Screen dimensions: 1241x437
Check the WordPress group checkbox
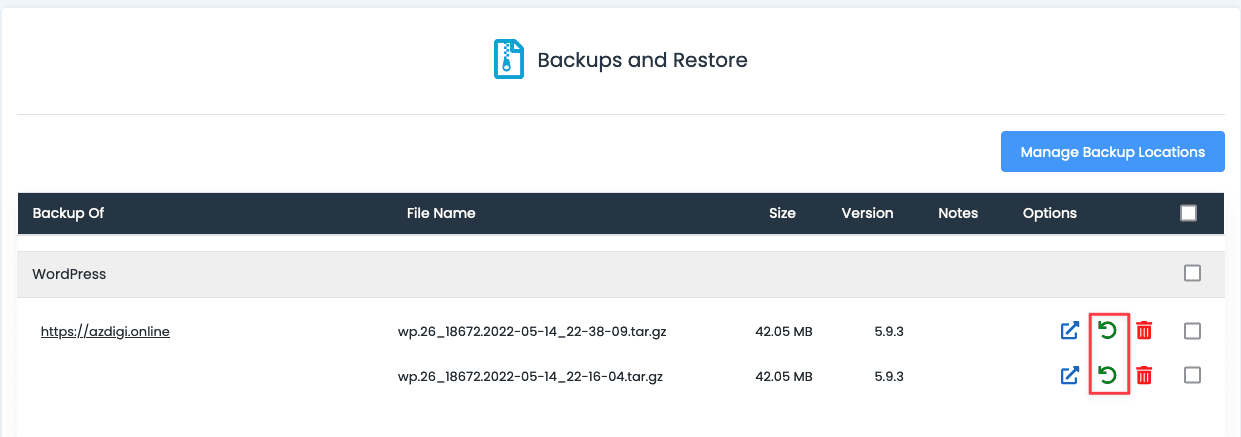pos(1192,273)
